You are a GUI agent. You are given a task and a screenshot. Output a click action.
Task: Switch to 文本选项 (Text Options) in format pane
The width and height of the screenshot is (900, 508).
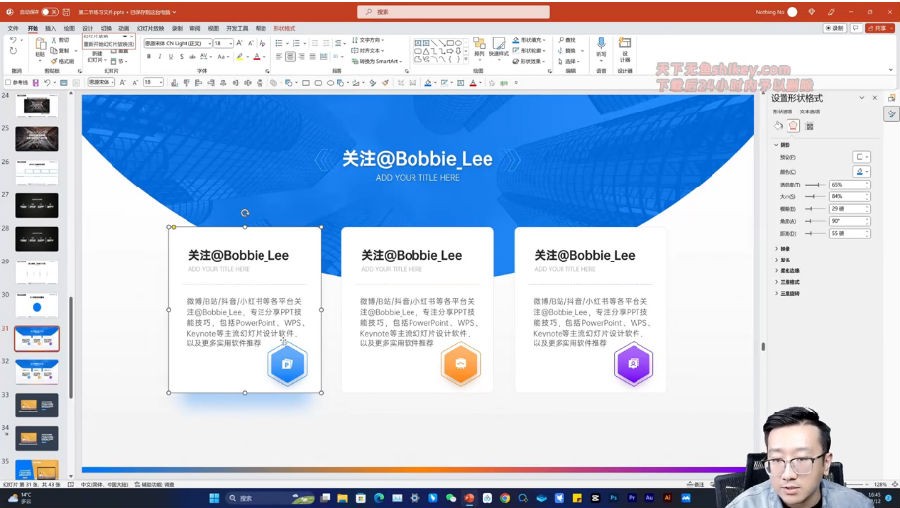810,111
